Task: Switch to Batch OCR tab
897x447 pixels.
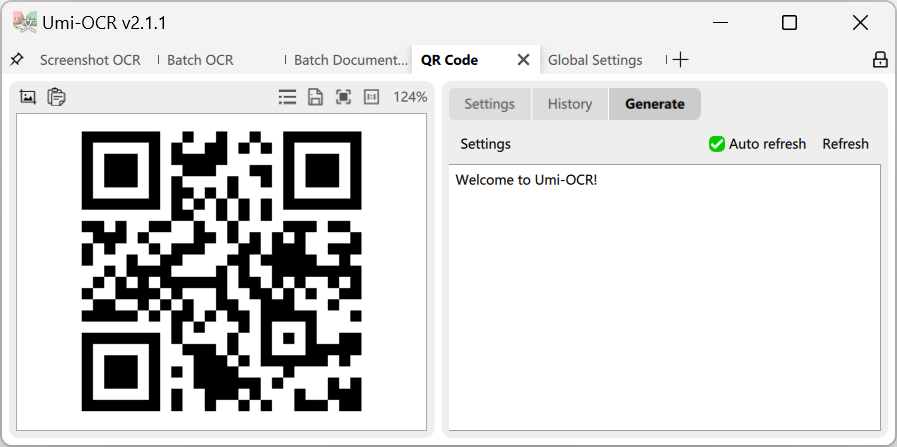Action: click(200, 60)
